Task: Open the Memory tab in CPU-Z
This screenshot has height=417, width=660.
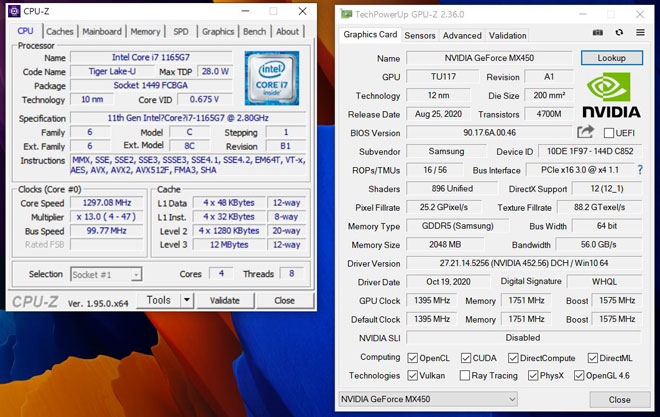Action: 145,32
